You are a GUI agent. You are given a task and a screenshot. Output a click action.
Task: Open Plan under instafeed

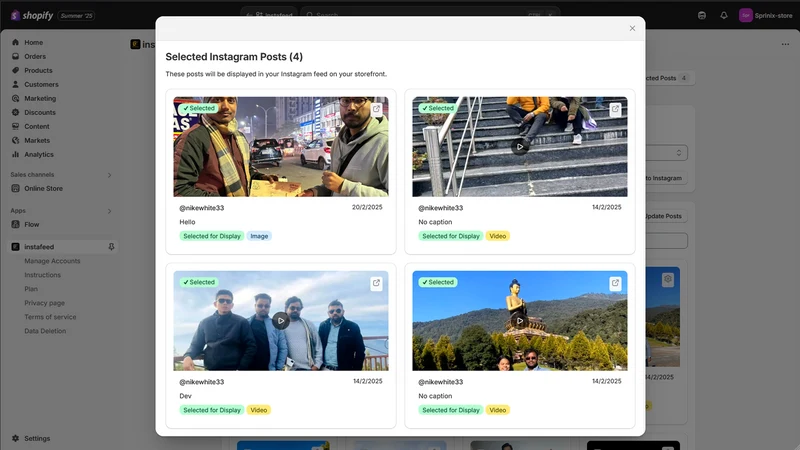pyautogui.click(x=31, y=289)
